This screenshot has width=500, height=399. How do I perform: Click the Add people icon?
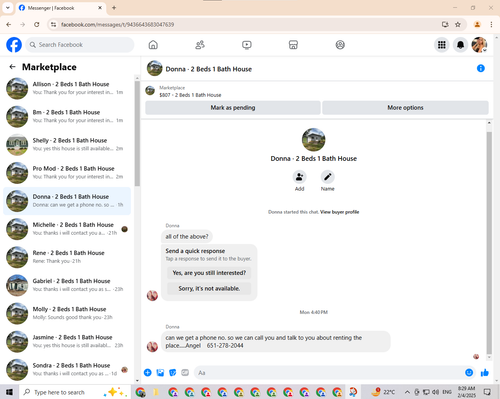299,177
